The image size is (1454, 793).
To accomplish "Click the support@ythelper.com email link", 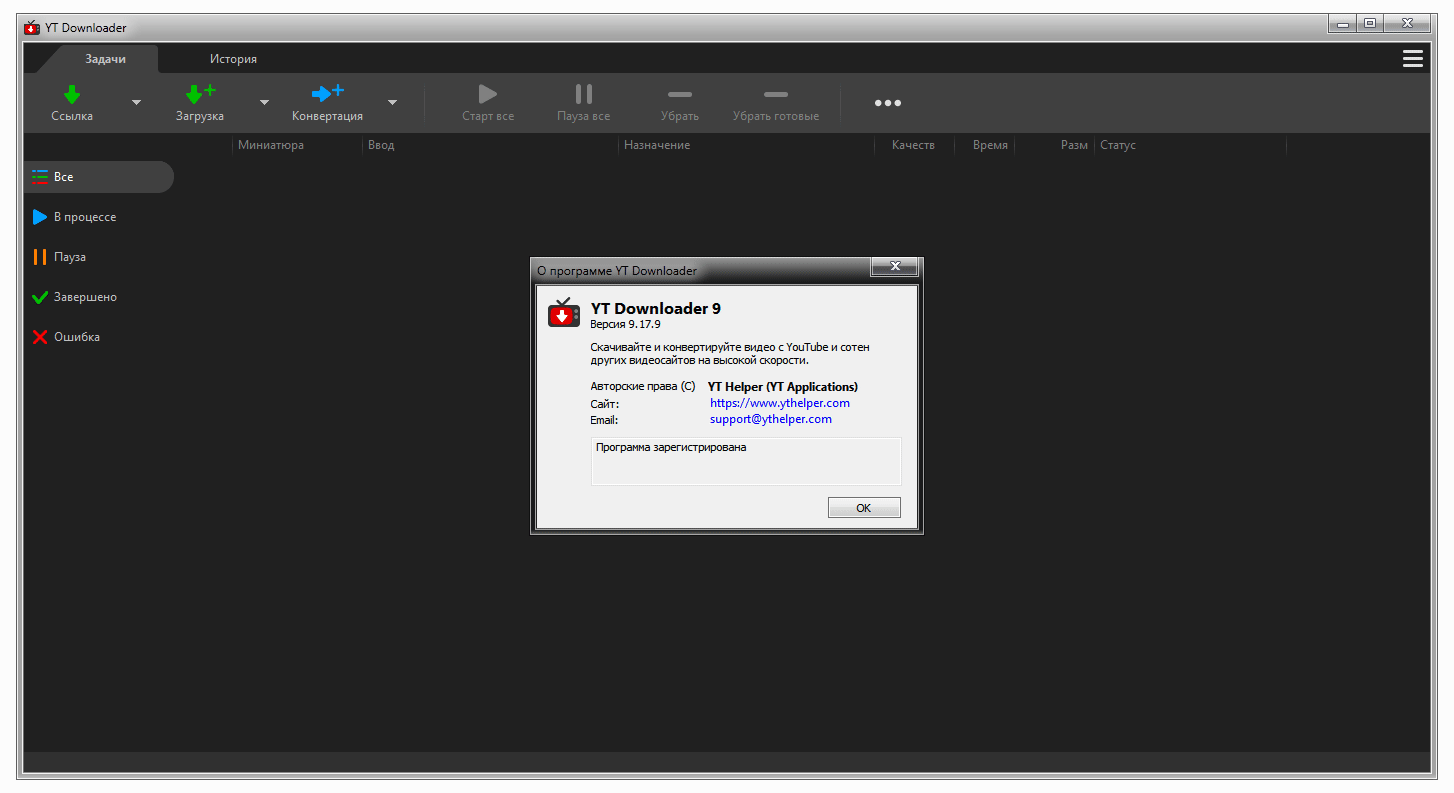I will [x=770, y=419].
